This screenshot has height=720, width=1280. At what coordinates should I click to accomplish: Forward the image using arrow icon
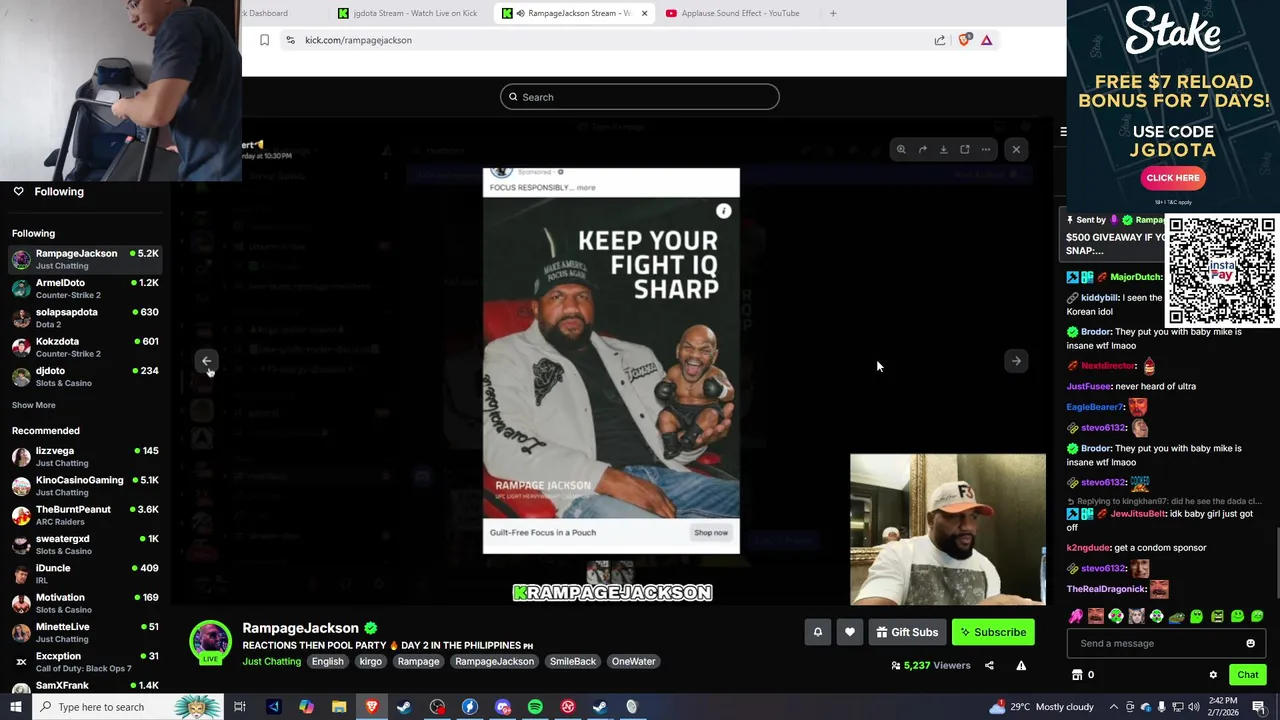[x=922, y=150]
